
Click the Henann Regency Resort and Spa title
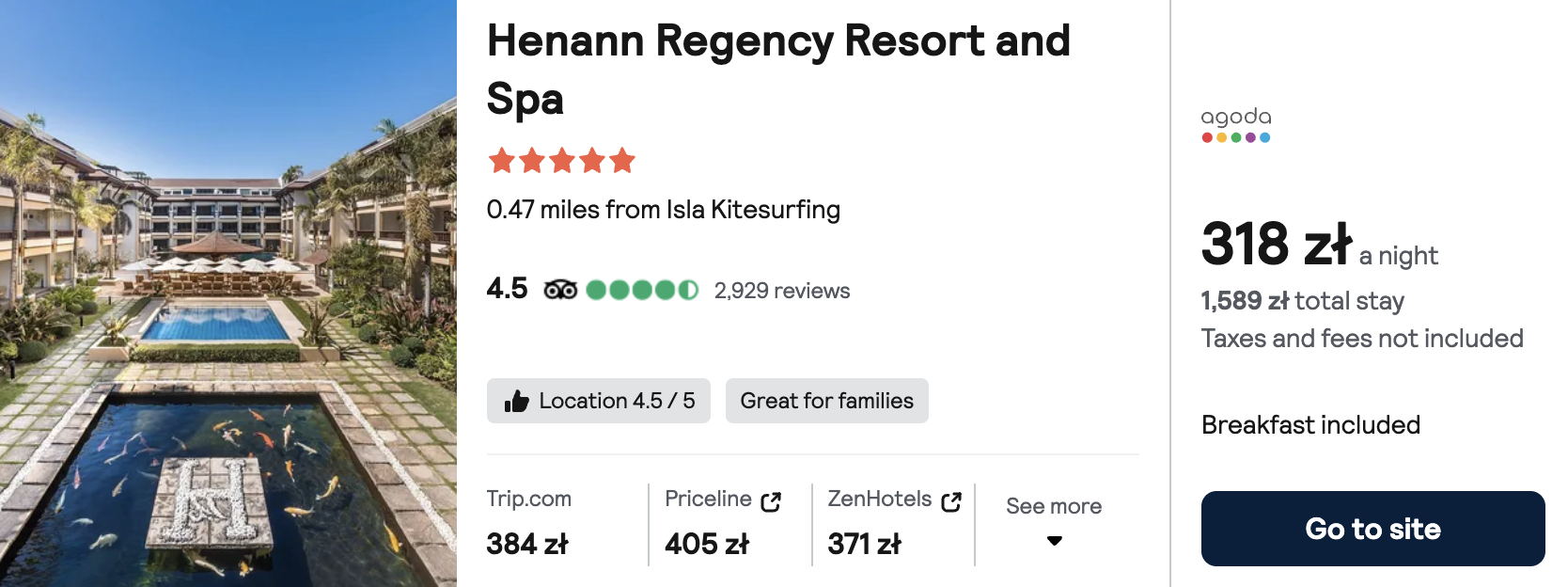click(x=778, y=70)
